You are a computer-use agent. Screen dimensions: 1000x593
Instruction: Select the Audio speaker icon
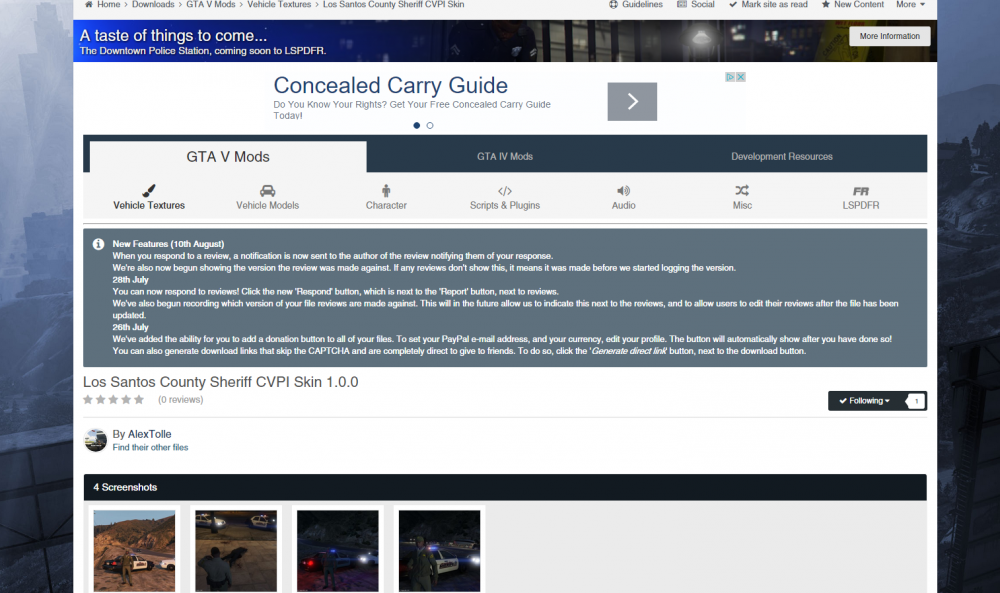click(x=623, y=189)
